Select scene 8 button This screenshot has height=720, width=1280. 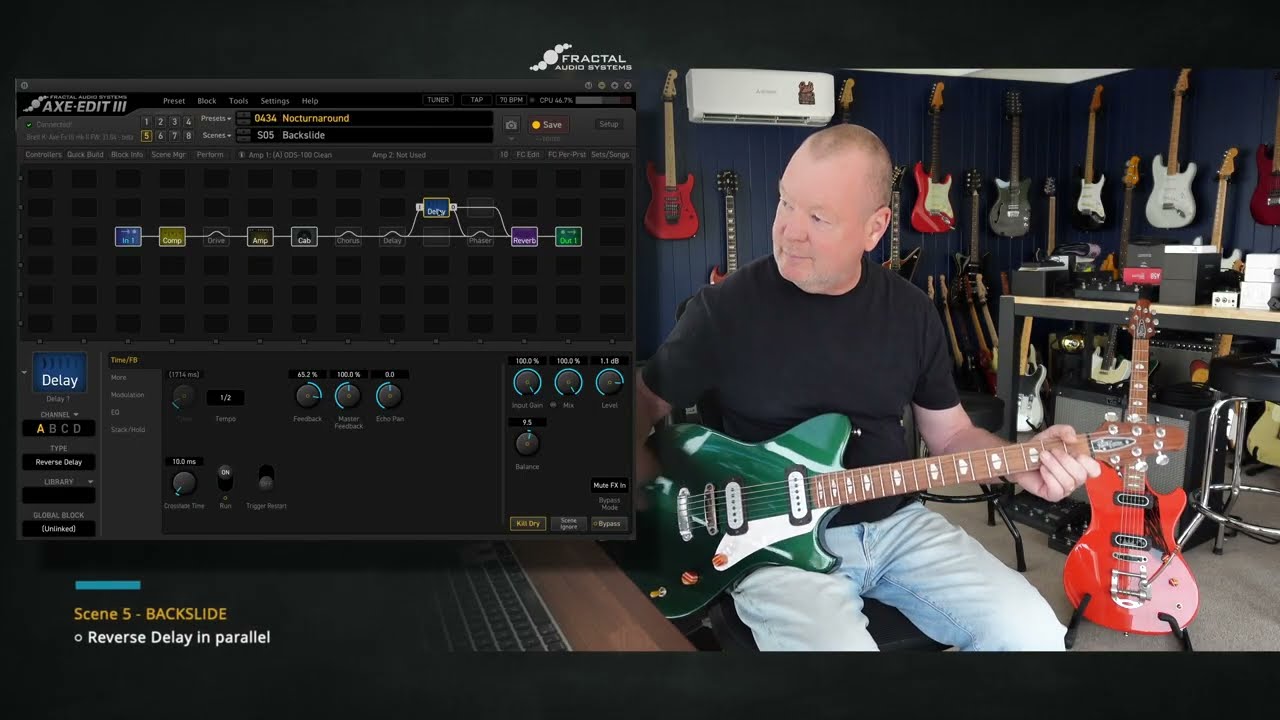[x=188, y=136]
